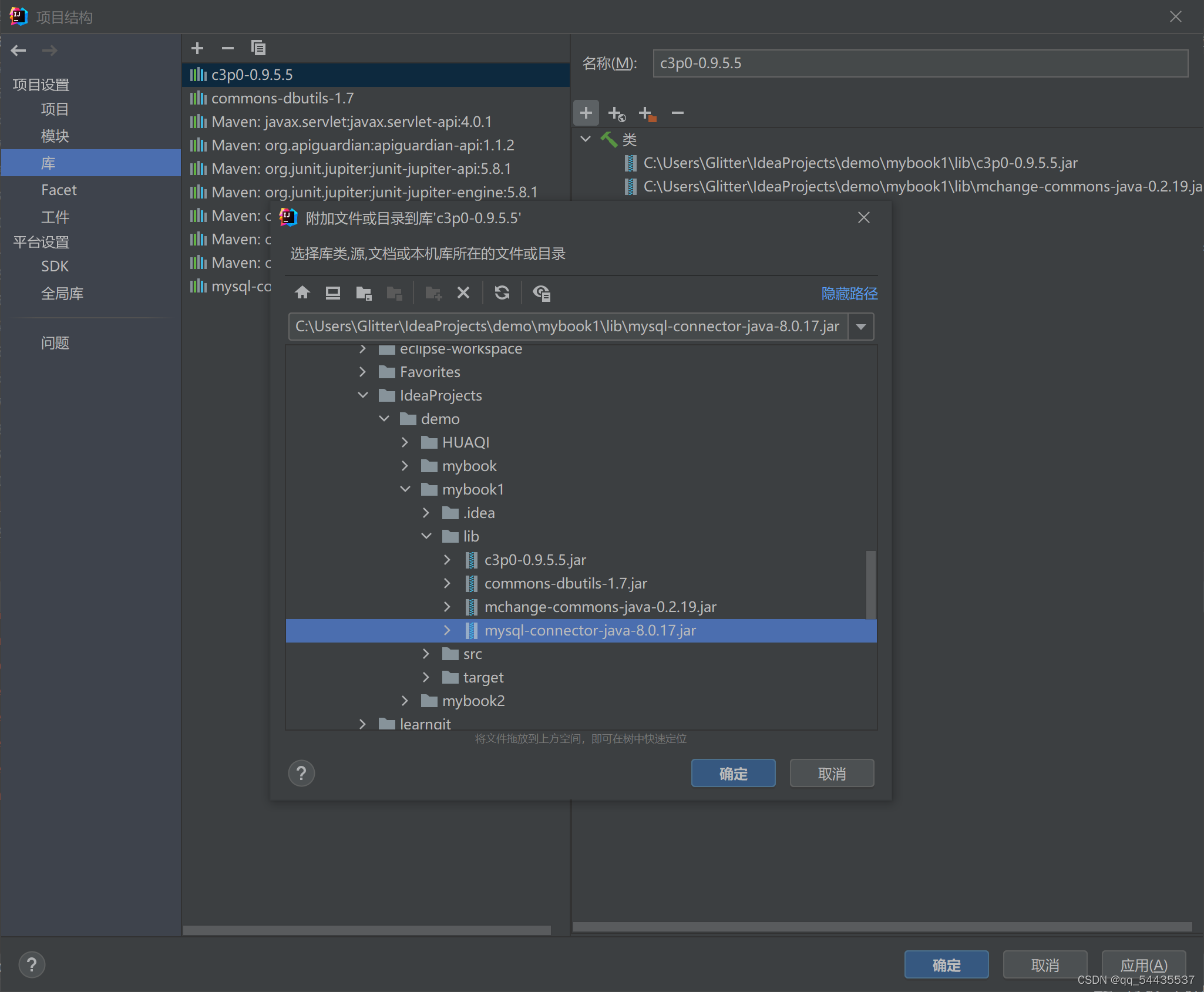Open the path history dropdown arrow
Image resolution: width=1204 pixels, height=992 pixels.
pos(860,326)
